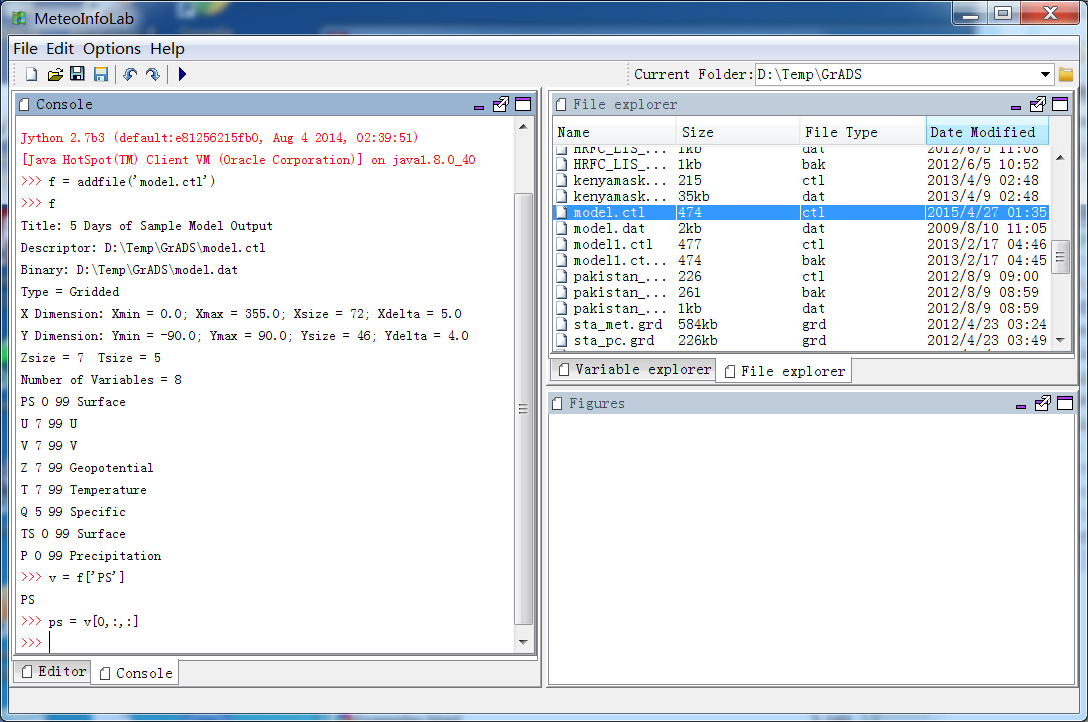Open the Help menu
Image resolution: width=1088 pixels, height=722 pixels.
tap(167, 49)
